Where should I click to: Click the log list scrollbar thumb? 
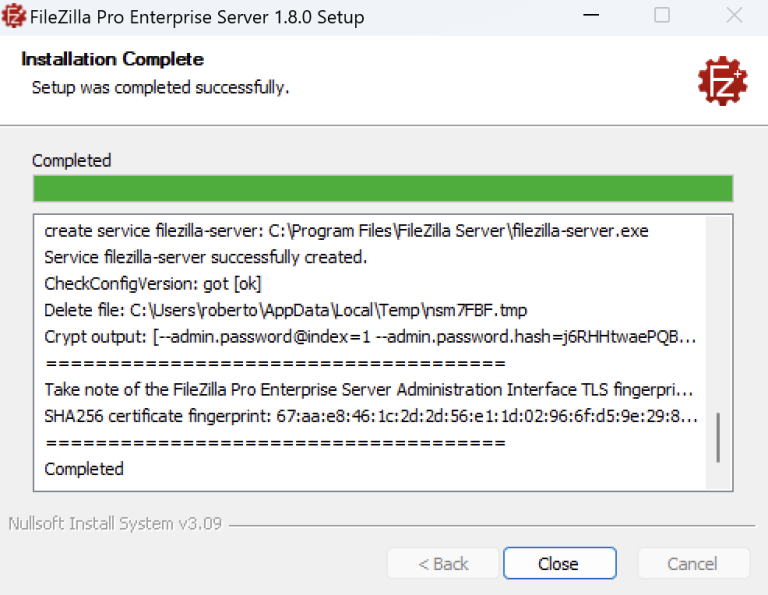pos(718,437)
